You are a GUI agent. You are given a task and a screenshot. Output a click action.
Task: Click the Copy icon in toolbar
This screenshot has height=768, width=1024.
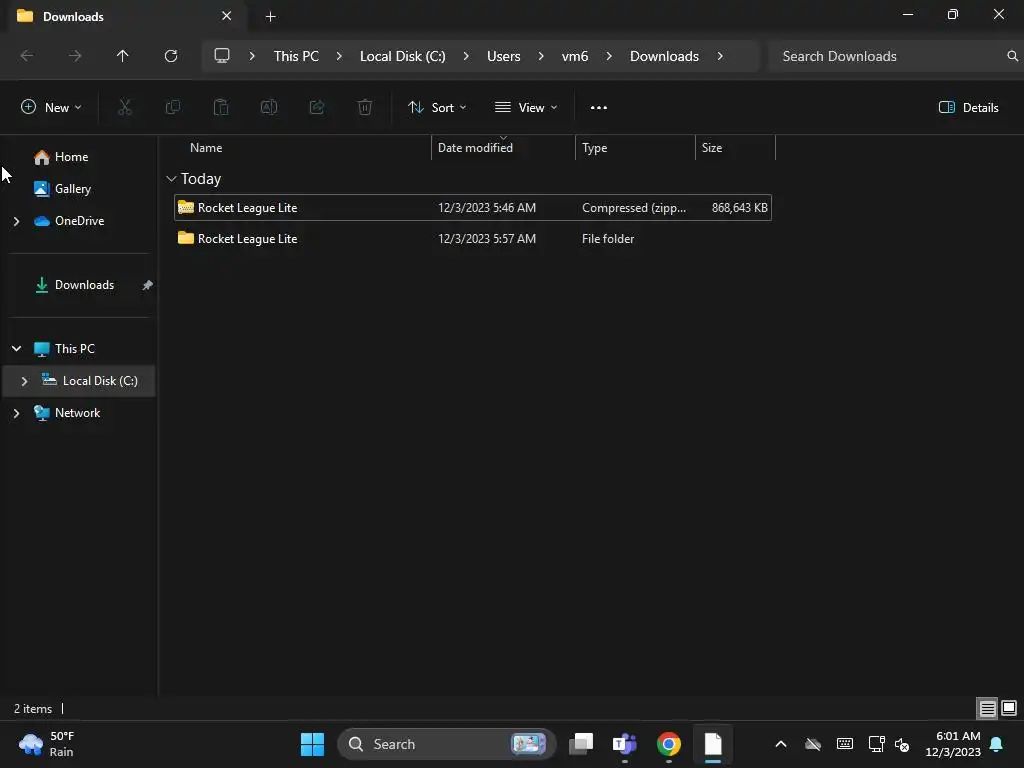tap(173, 107)
